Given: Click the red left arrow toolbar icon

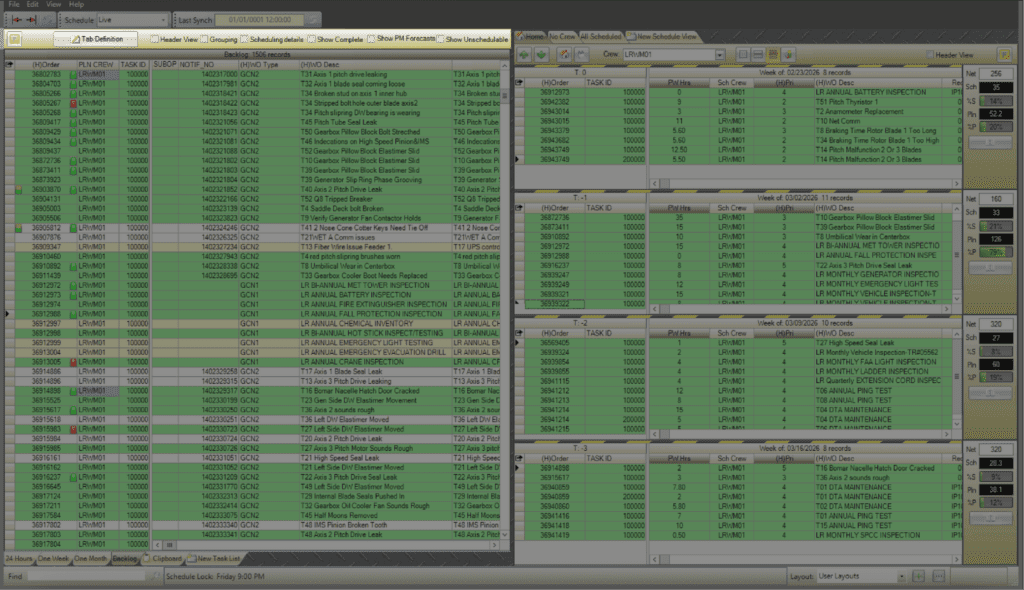Looking at the screenshot, I should tap(17, 19).
